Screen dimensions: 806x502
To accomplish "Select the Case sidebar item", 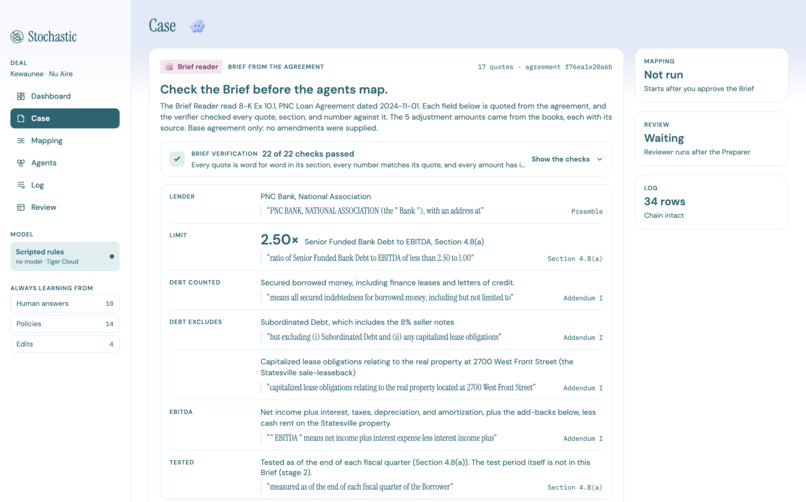I will coord(65,118).
